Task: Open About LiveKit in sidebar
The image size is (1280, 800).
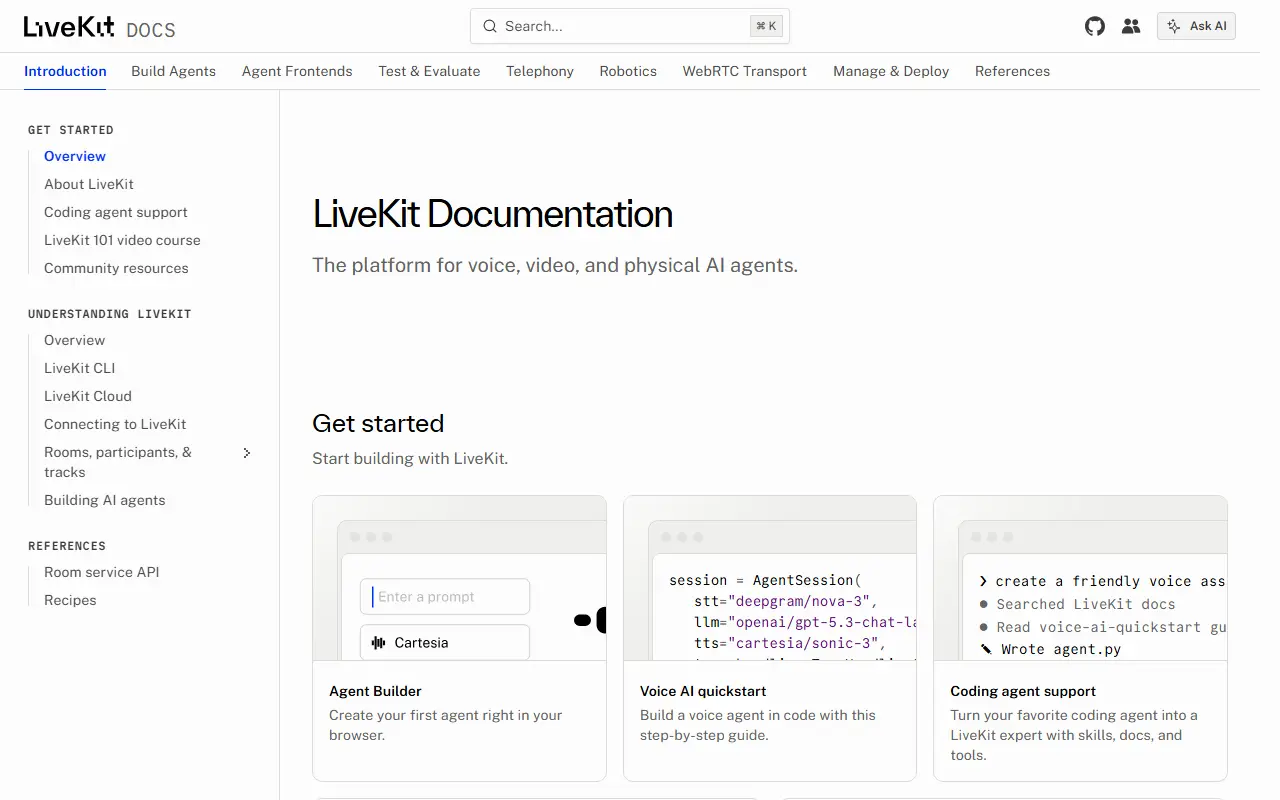Action: click(89, 184)
